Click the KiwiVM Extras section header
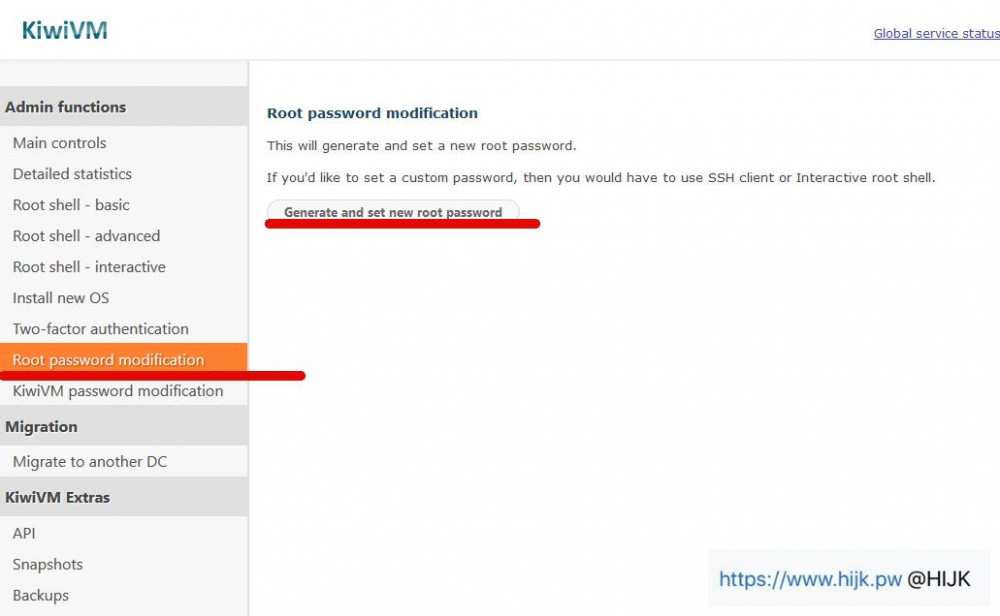 coord(58,497)
